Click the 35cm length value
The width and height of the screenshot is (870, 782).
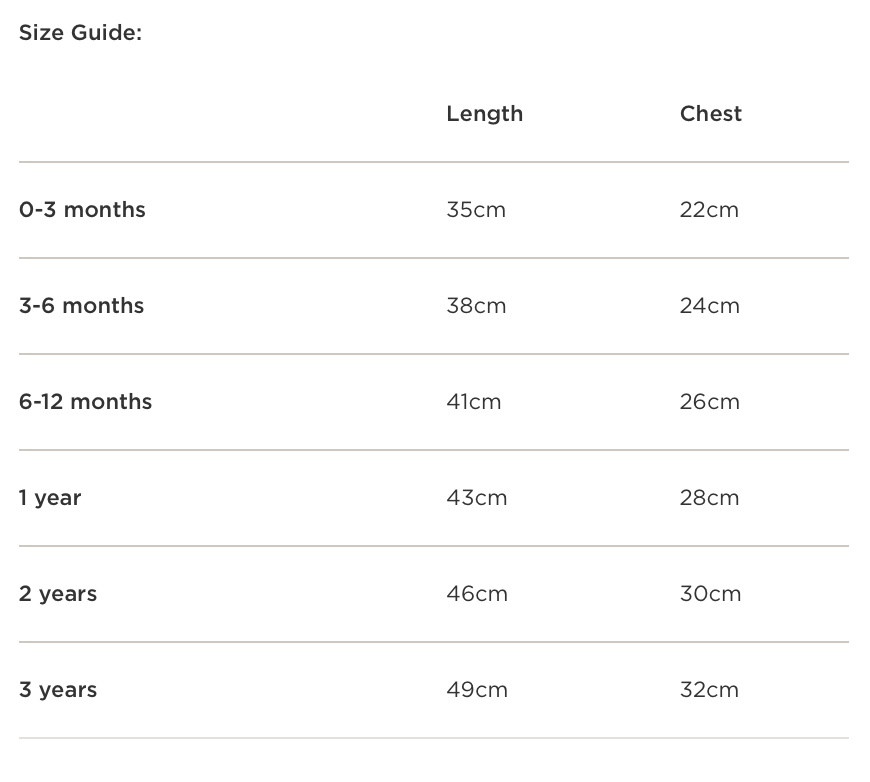click(x=476, y=210)
